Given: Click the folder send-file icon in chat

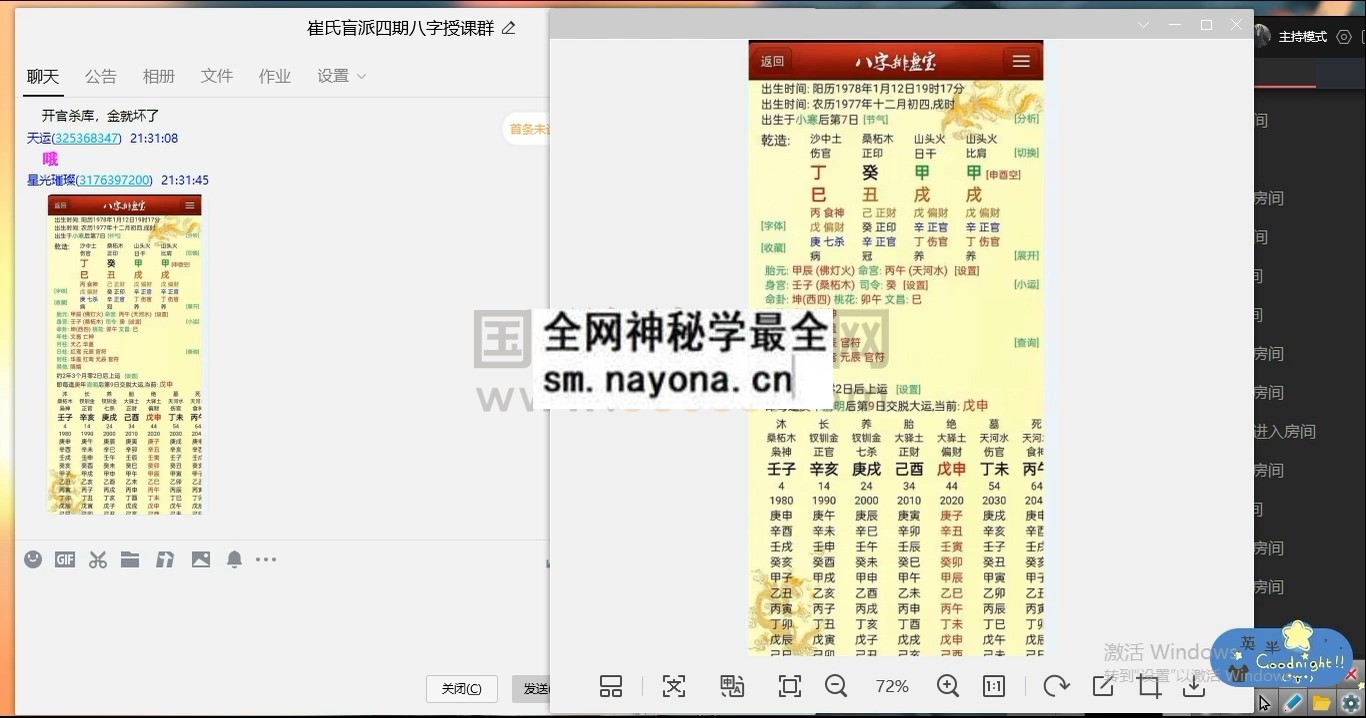Looking at the screenshot, I should [130, 560].
